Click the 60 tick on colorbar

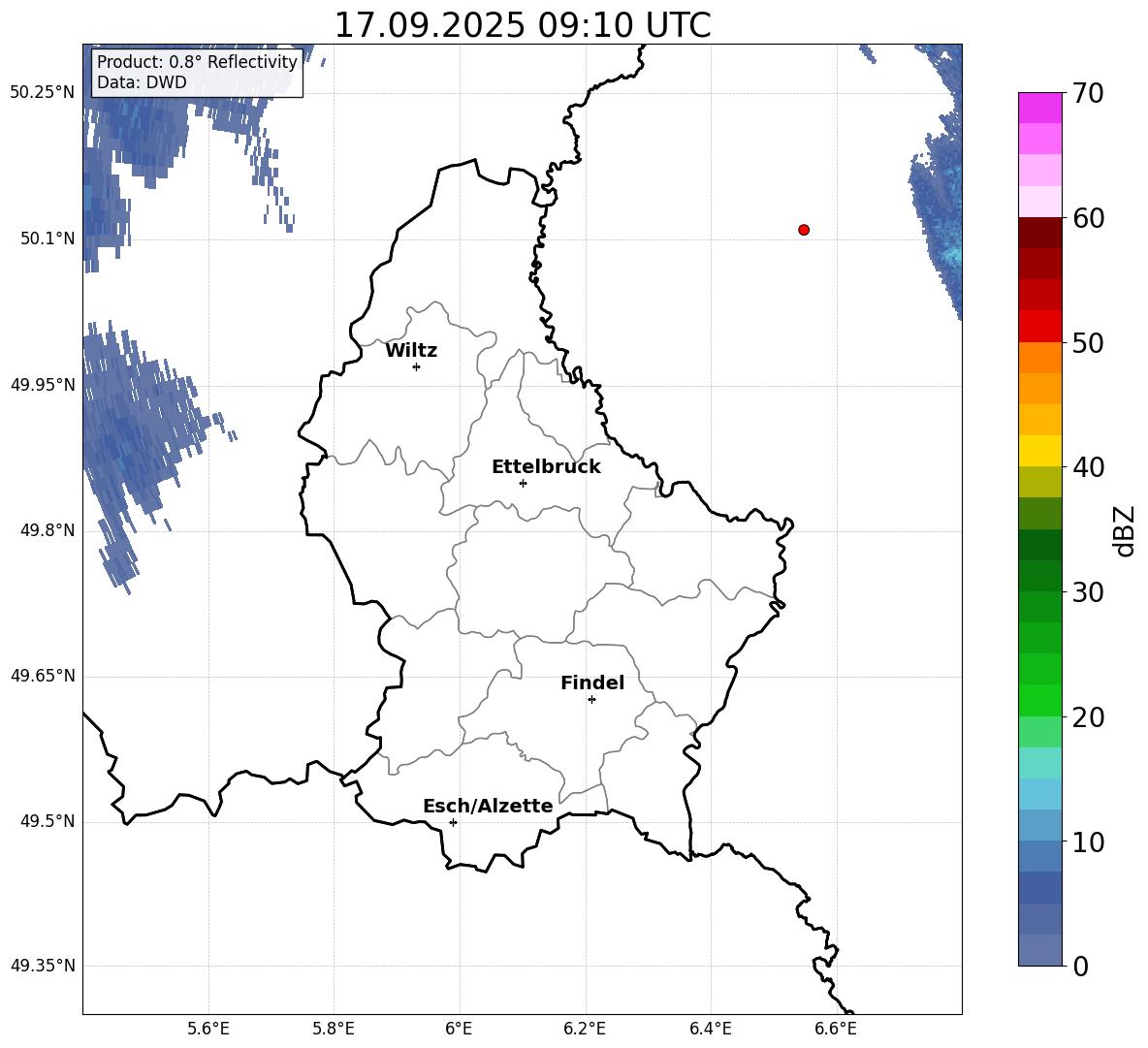click(1088, 218)
